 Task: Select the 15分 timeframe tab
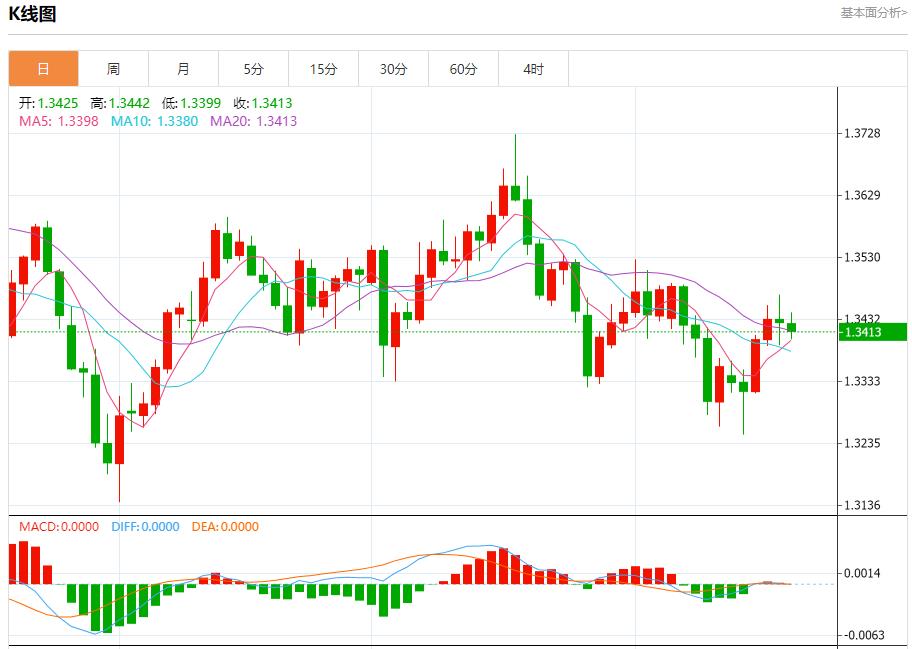click(x=323, y=68)
